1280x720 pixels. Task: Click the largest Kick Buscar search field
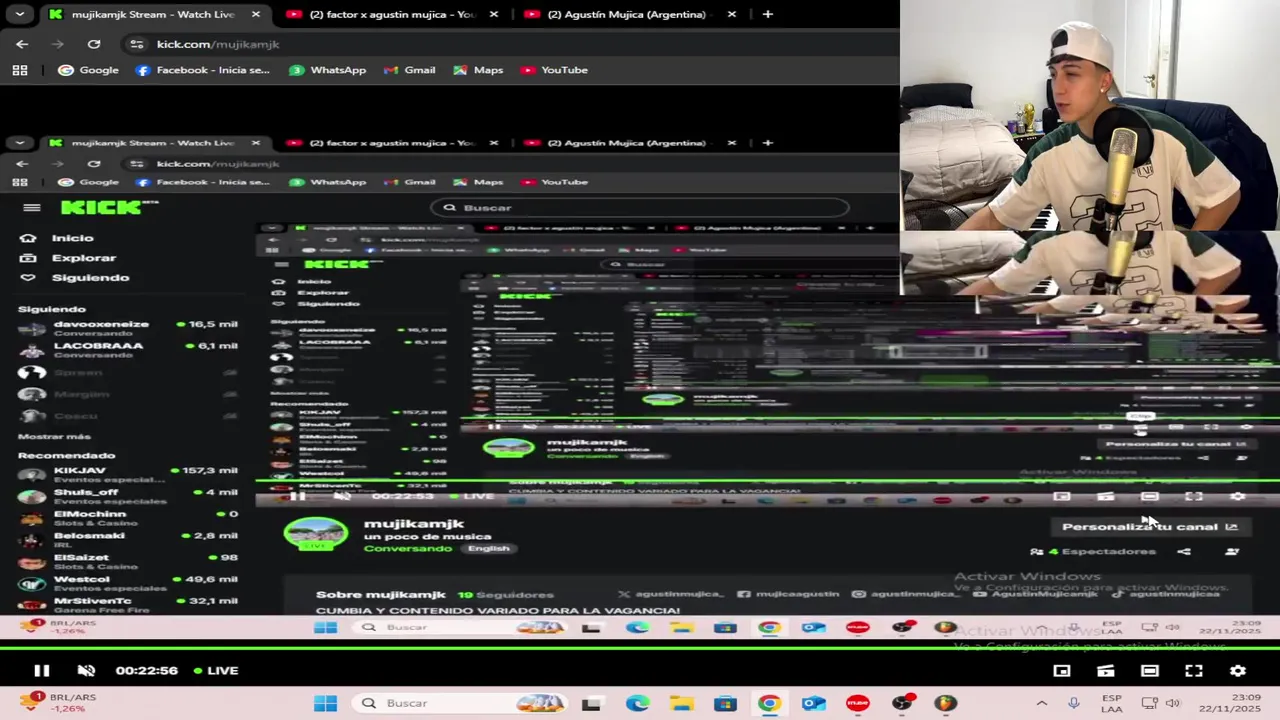tap(640, 208)
